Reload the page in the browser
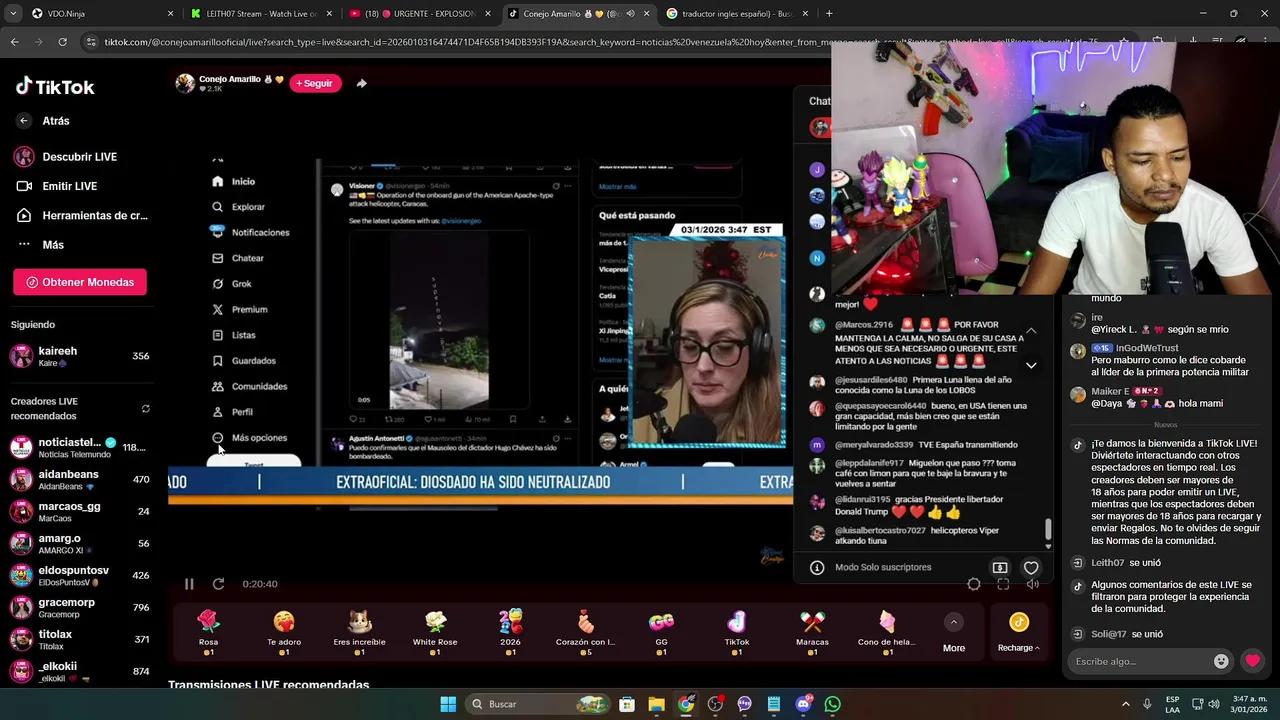The image size is (1280, 720). click(62, 42)
